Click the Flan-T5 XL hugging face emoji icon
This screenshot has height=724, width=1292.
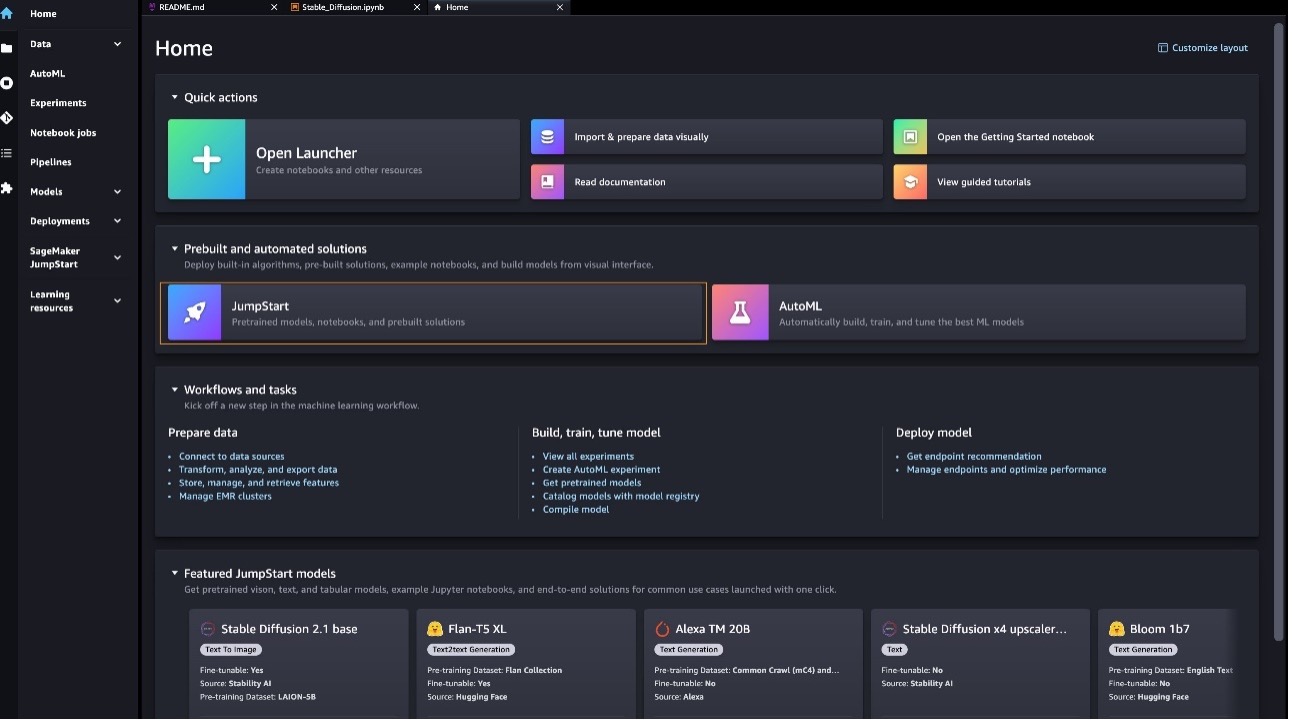point(435,629)
